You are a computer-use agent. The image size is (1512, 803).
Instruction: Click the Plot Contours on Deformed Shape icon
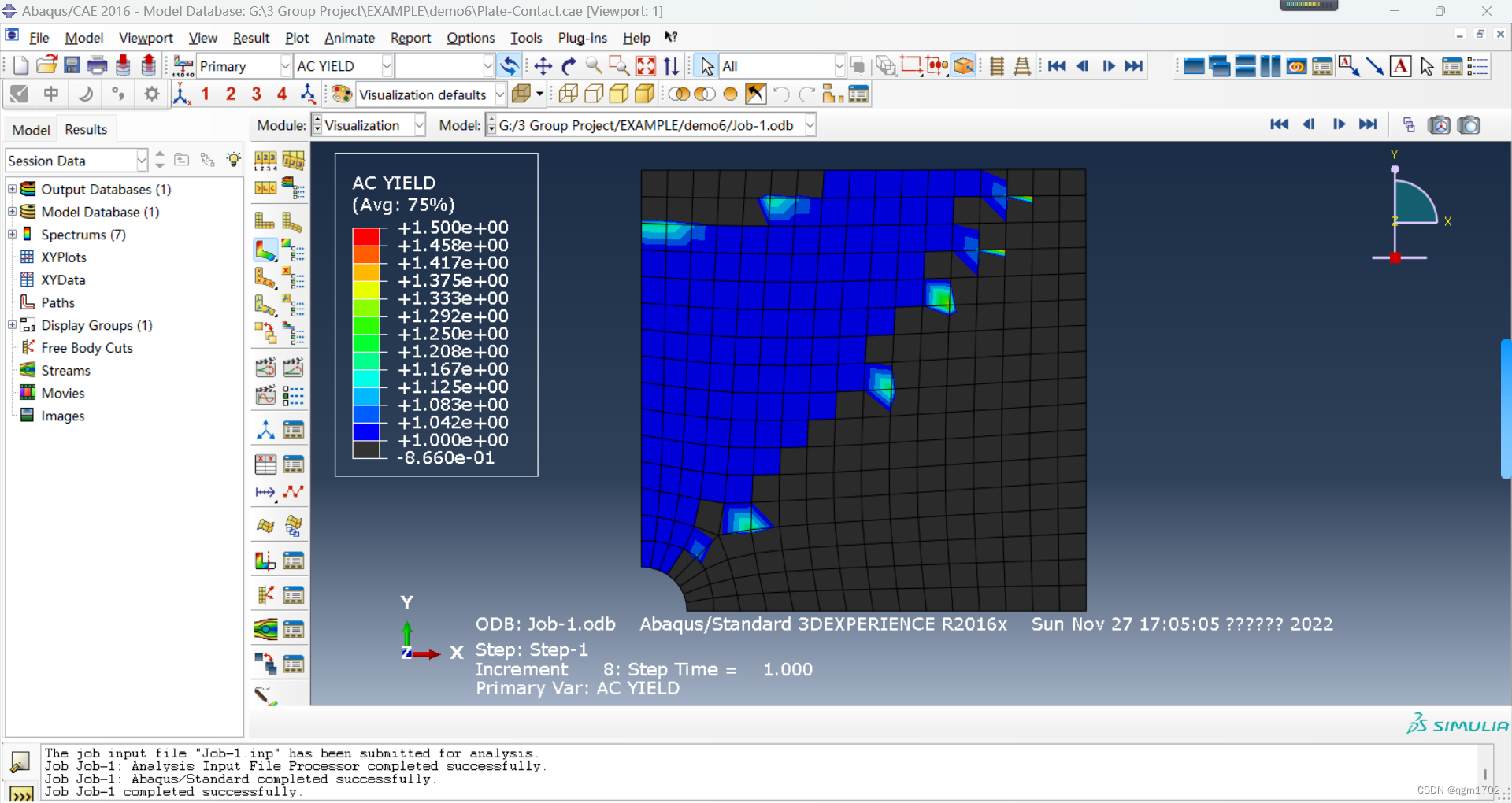coord(265,250)
